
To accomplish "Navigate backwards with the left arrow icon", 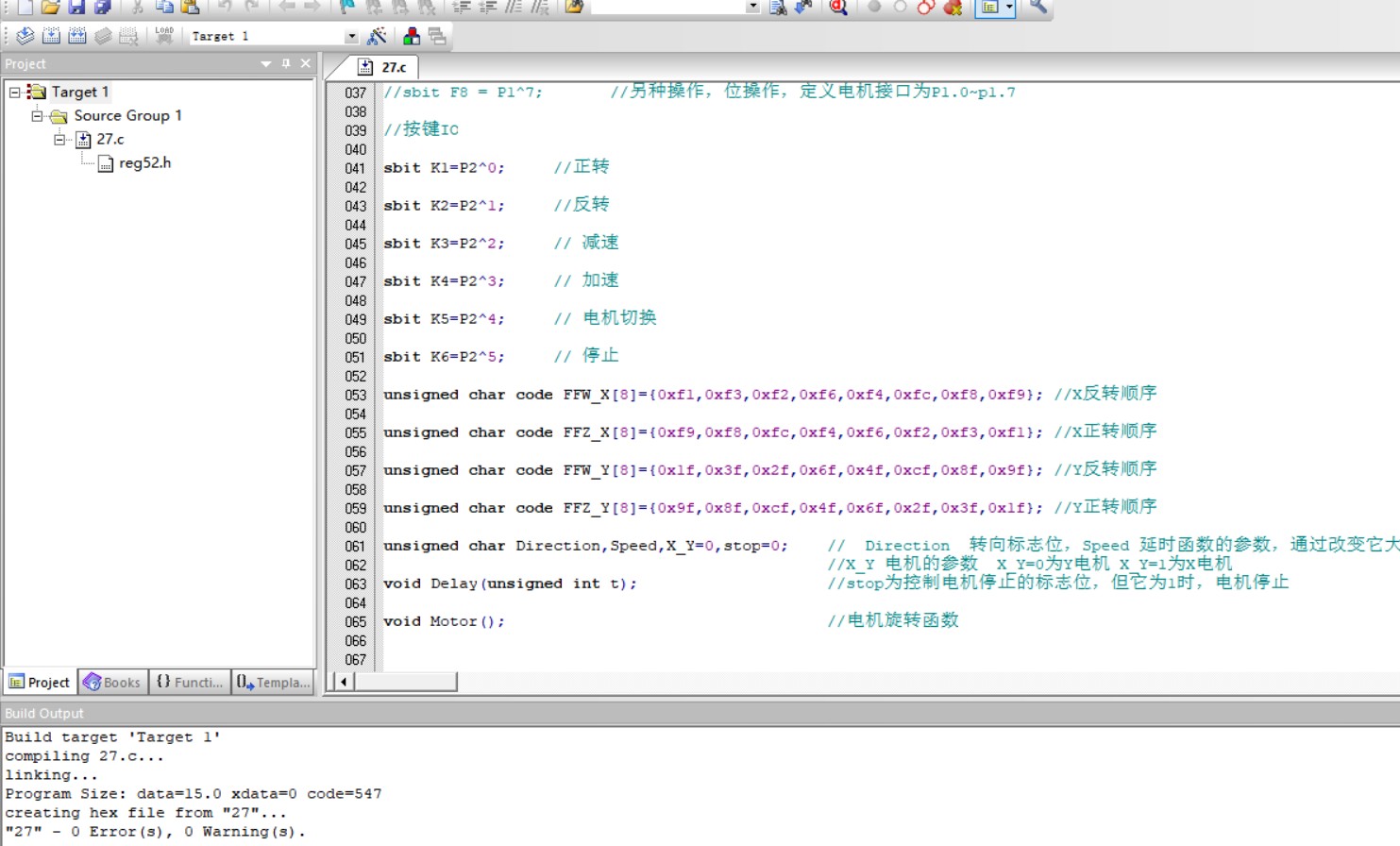I will pos(287,7).
